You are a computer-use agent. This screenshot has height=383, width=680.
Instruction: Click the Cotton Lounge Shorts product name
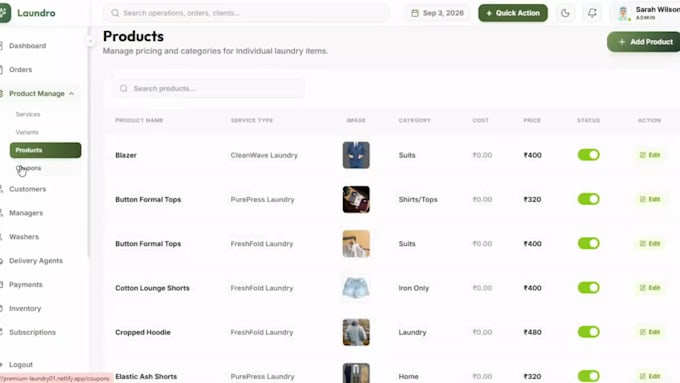point(152,288)
